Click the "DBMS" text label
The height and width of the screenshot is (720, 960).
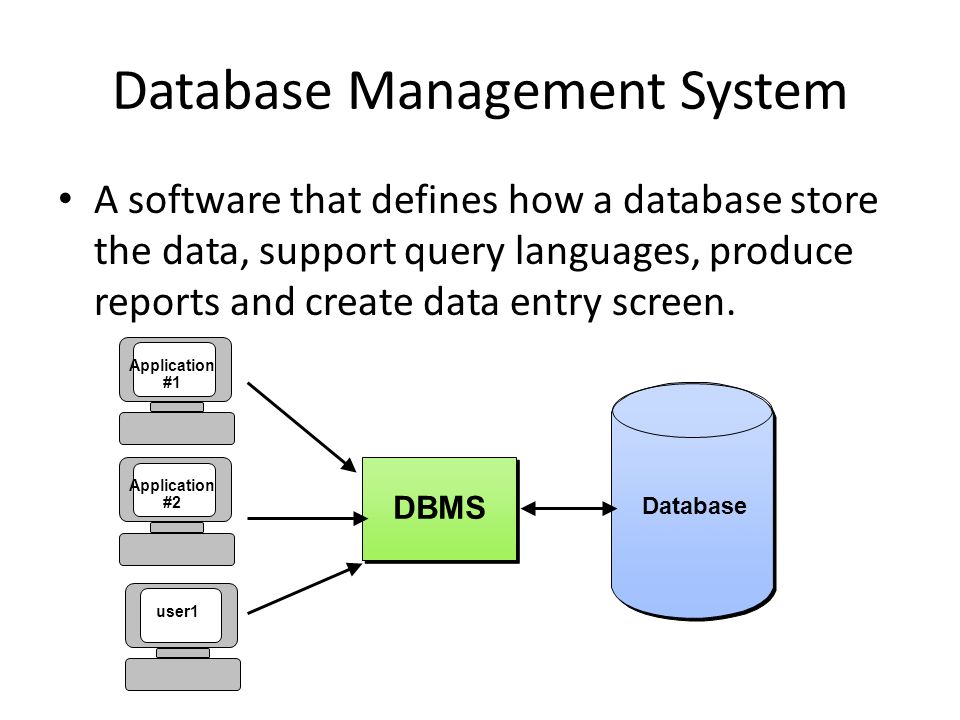coord(440,508)
